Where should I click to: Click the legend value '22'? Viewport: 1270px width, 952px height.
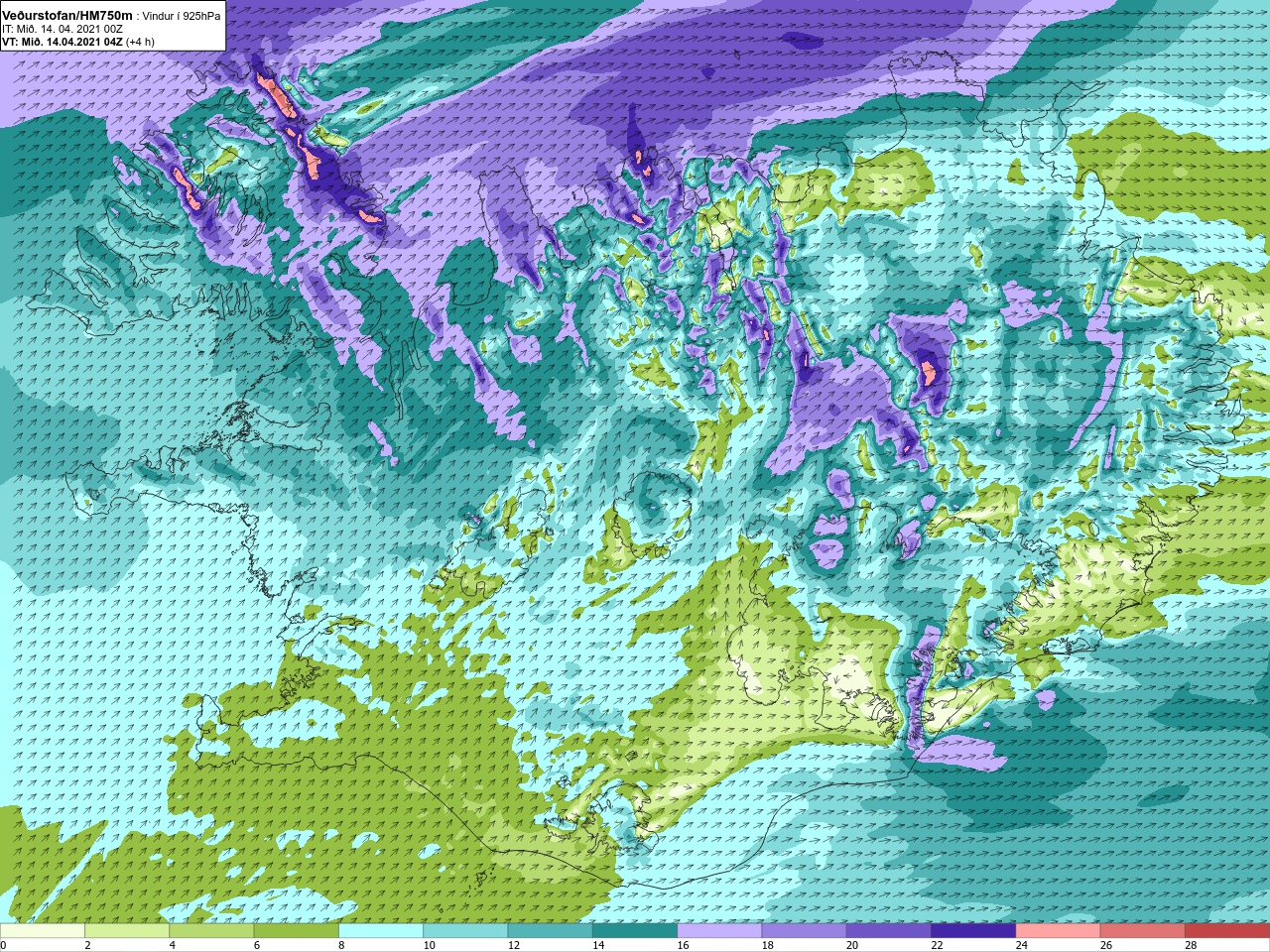[937, 945]
